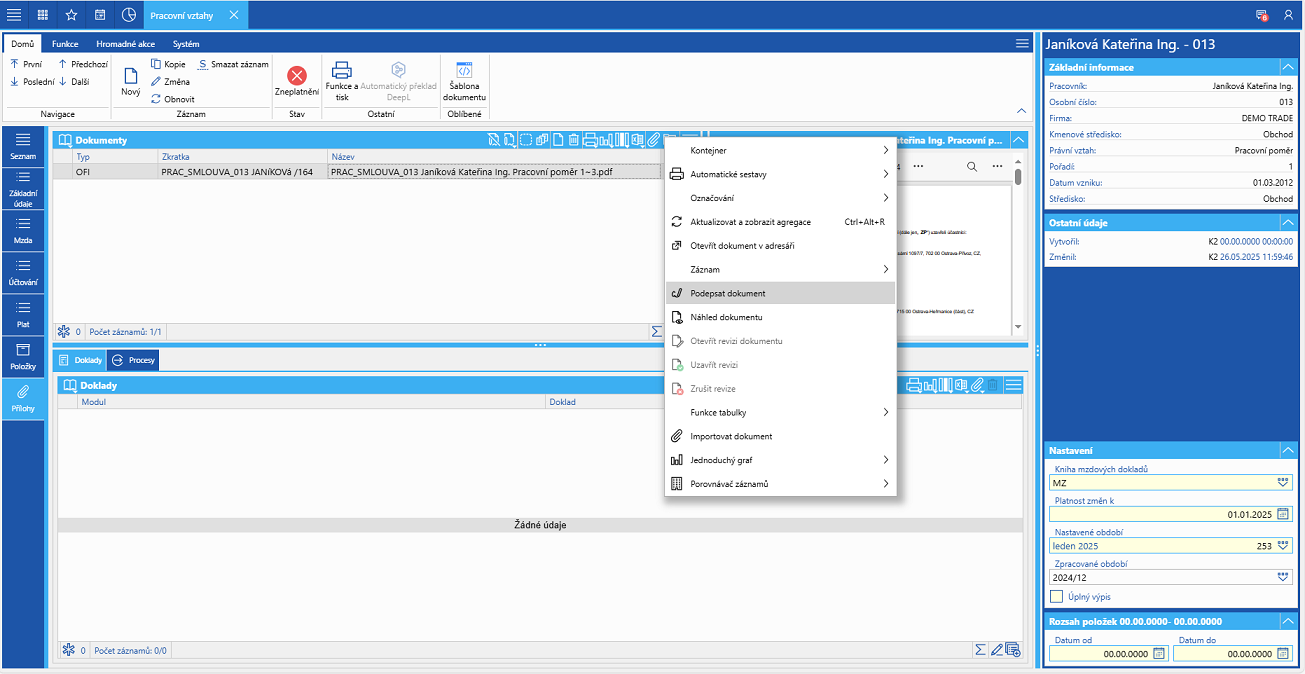
Task: Switch to the Hromadné akce ribbon tab
Action: (125, 44)
